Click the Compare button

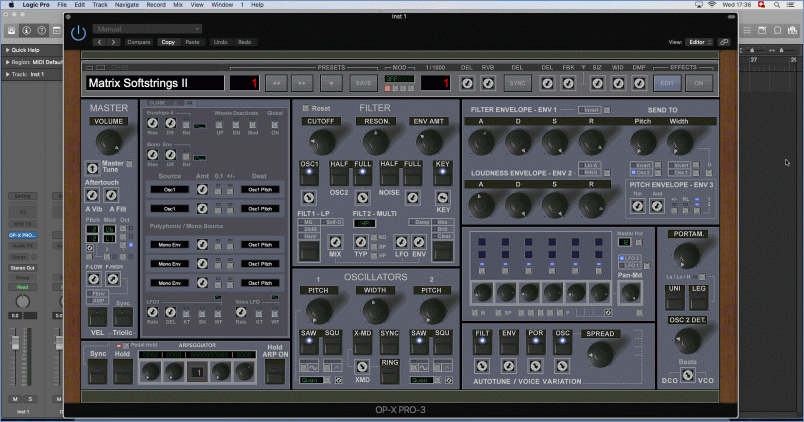point(138,42)
